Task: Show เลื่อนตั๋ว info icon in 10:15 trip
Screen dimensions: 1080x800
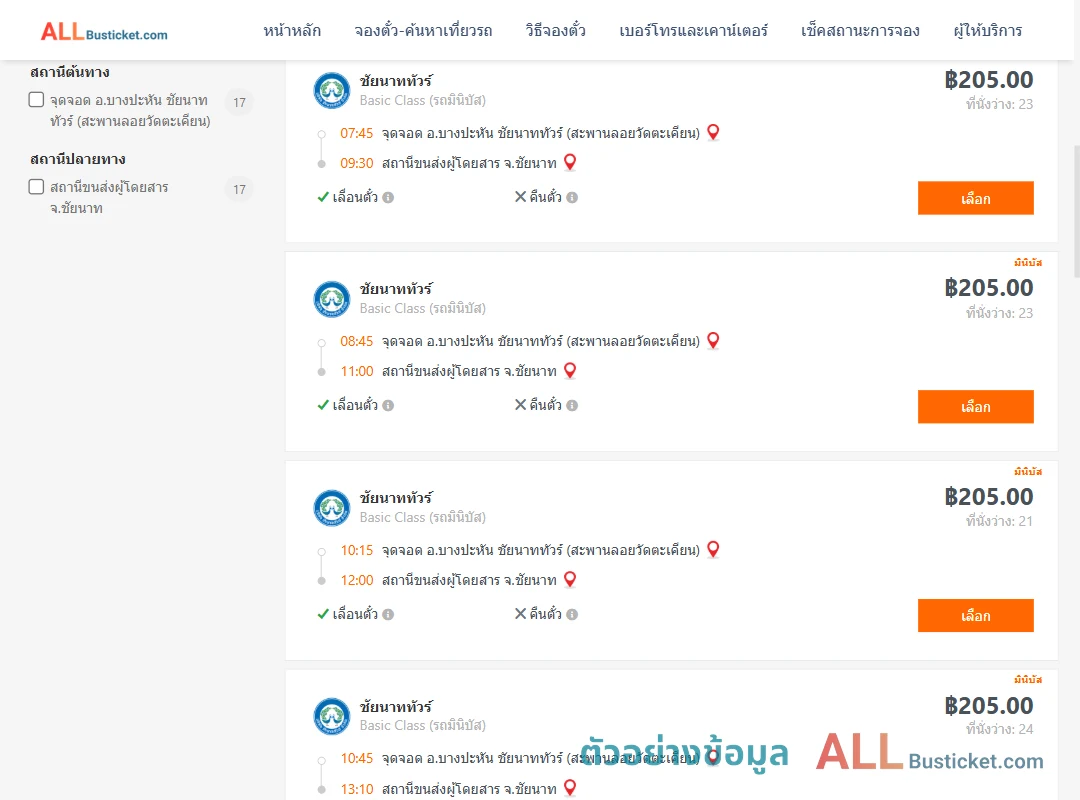Action: coord(388,615)
